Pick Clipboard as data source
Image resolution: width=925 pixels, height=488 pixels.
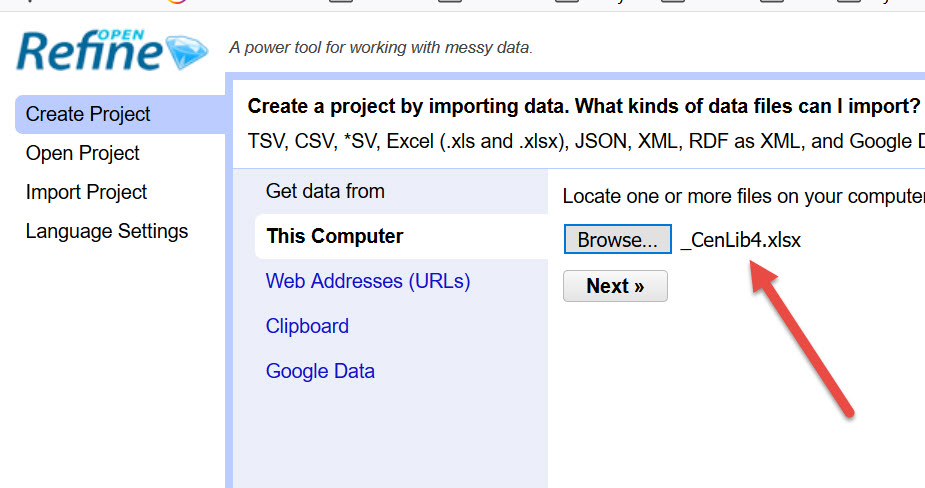tap(307, 326)
